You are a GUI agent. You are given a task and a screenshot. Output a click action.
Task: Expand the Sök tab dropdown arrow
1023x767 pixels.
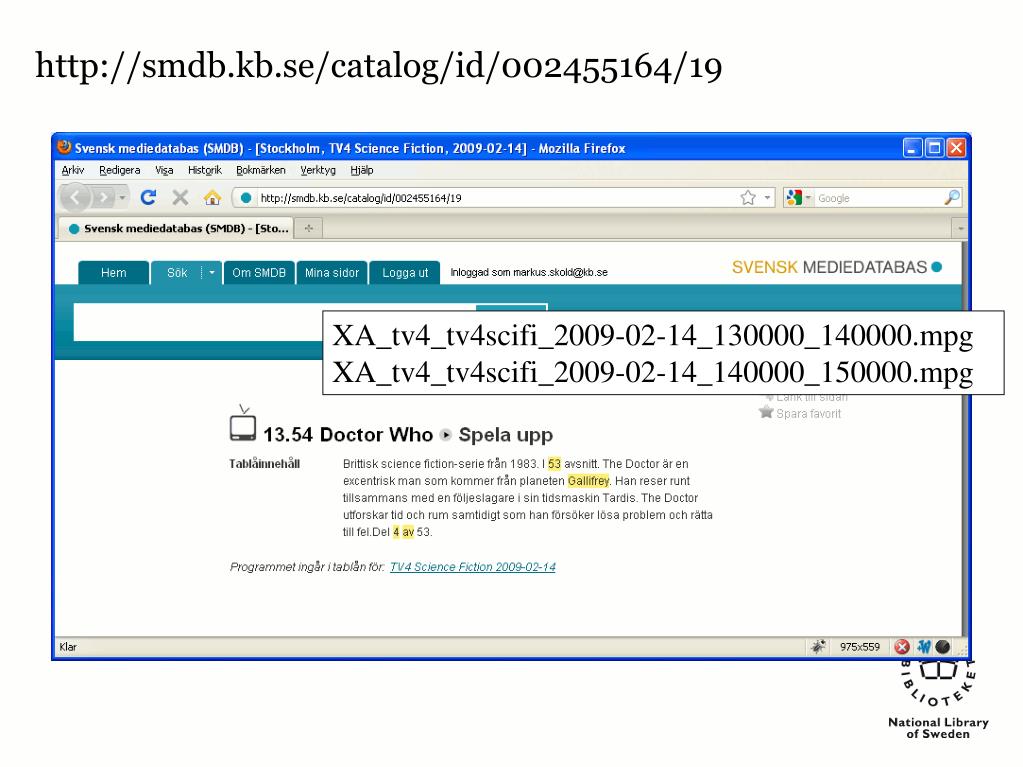[x=211, y=273]
